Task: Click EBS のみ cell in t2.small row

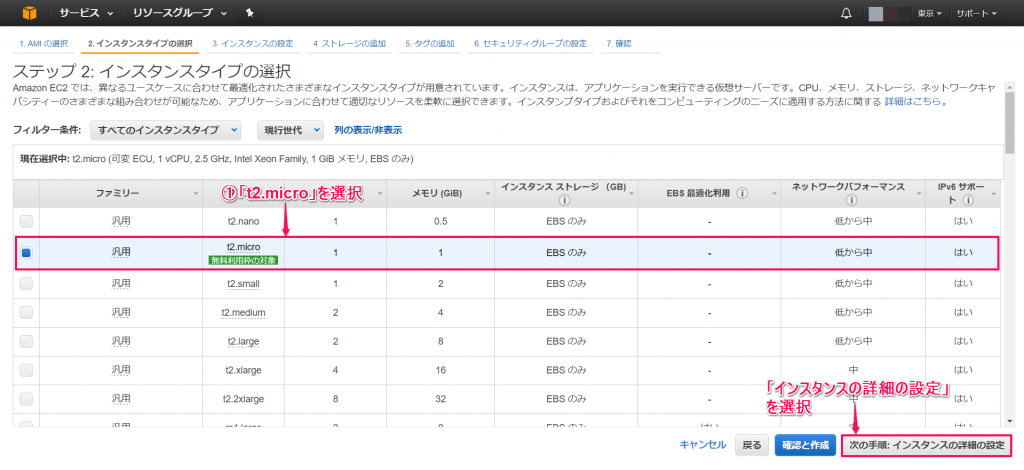Action: point(566,283)
